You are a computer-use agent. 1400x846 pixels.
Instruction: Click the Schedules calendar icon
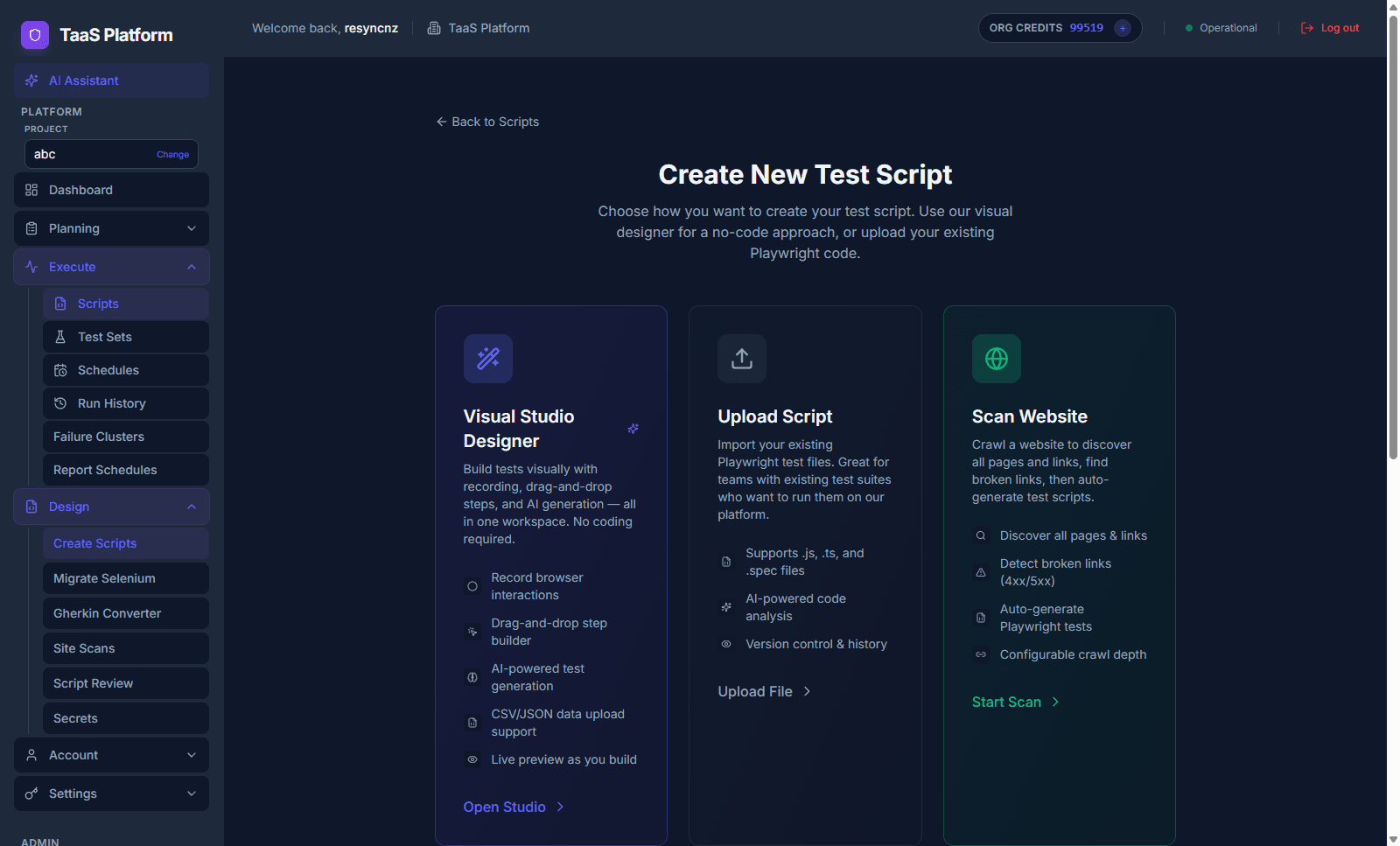(x=60, y=370)
